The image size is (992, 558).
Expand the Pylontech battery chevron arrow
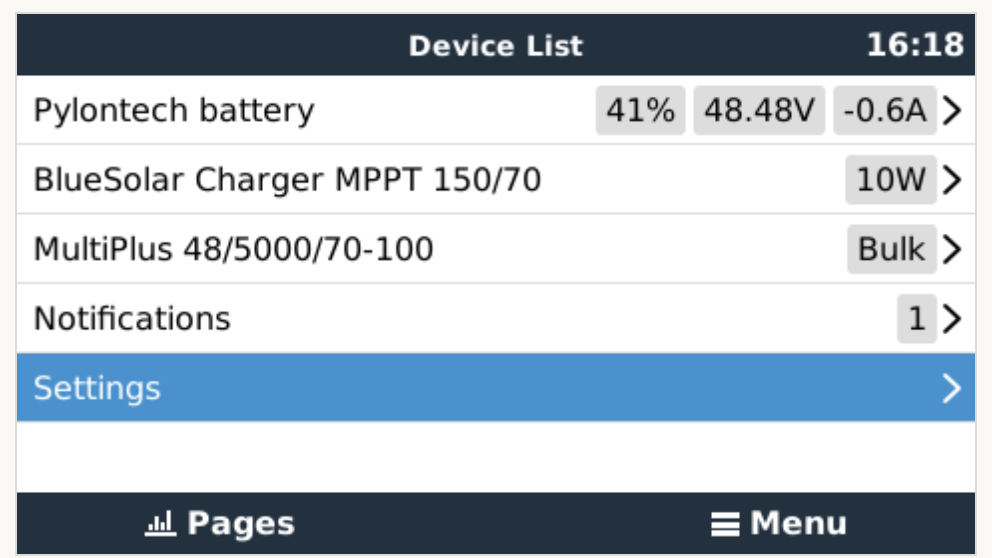tap(952, 110)
